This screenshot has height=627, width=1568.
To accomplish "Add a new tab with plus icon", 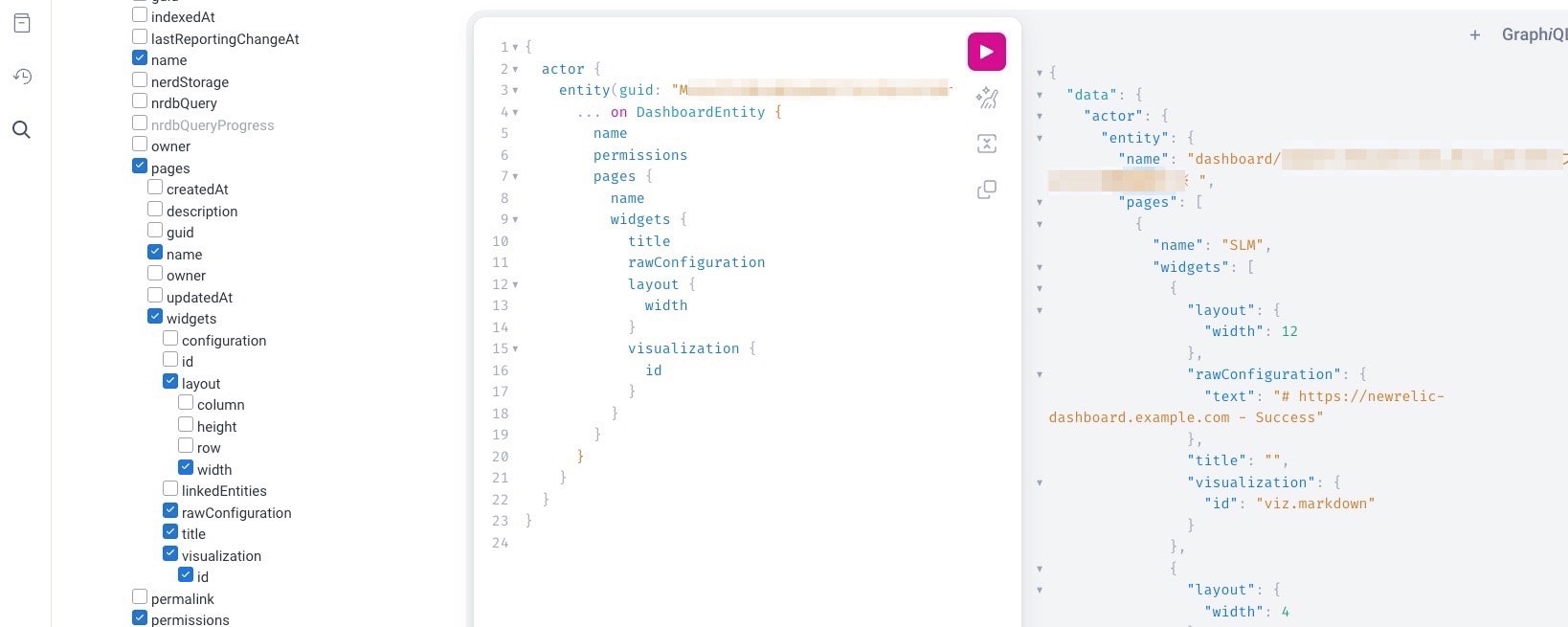I will point(1475,34).
